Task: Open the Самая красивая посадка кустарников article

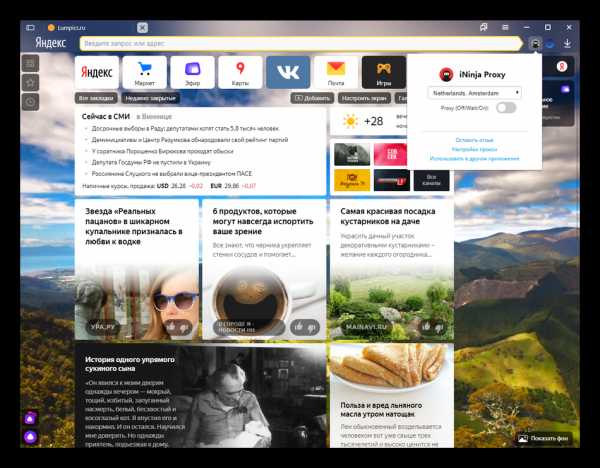Action: click(392, 269)
